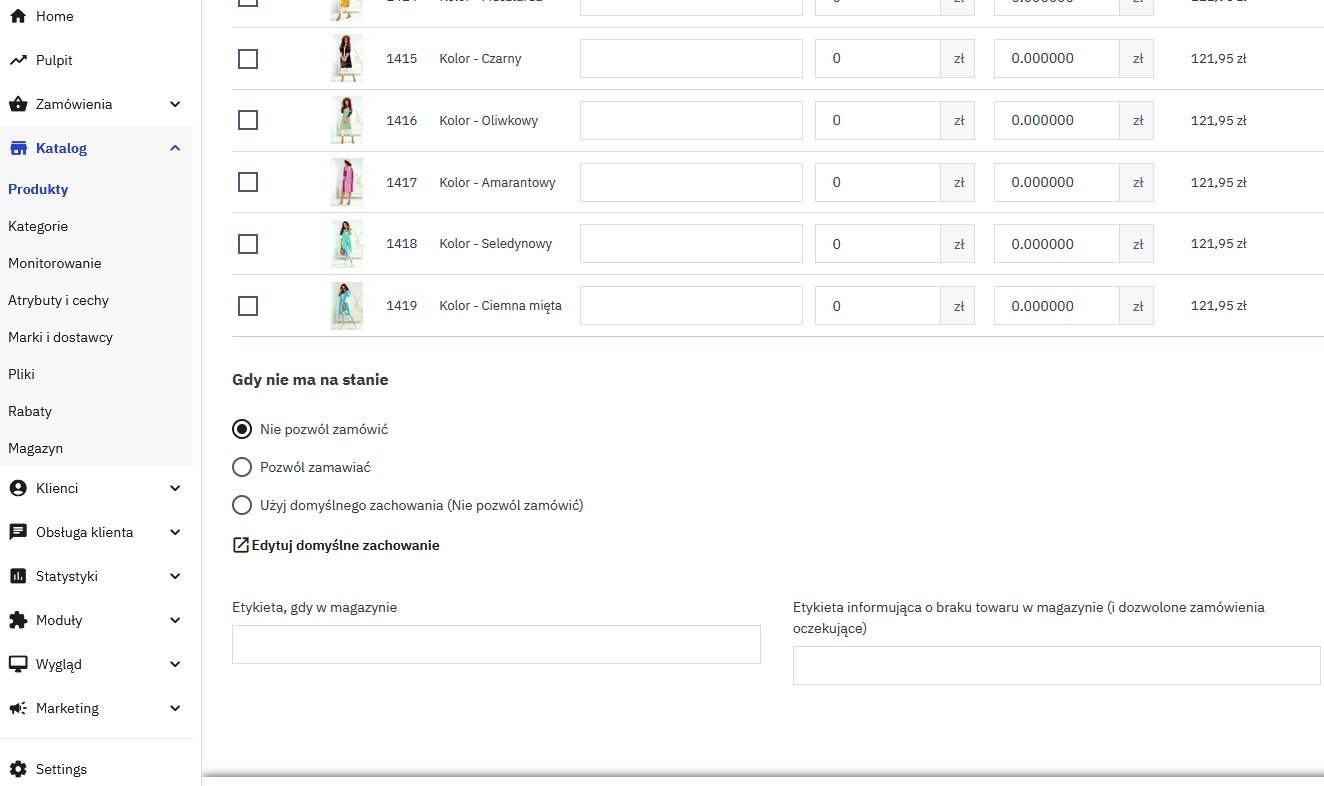The image size is (1324, 786).
Task: Click the Marketing megaphone icon
Action: (x=17, y=708)
